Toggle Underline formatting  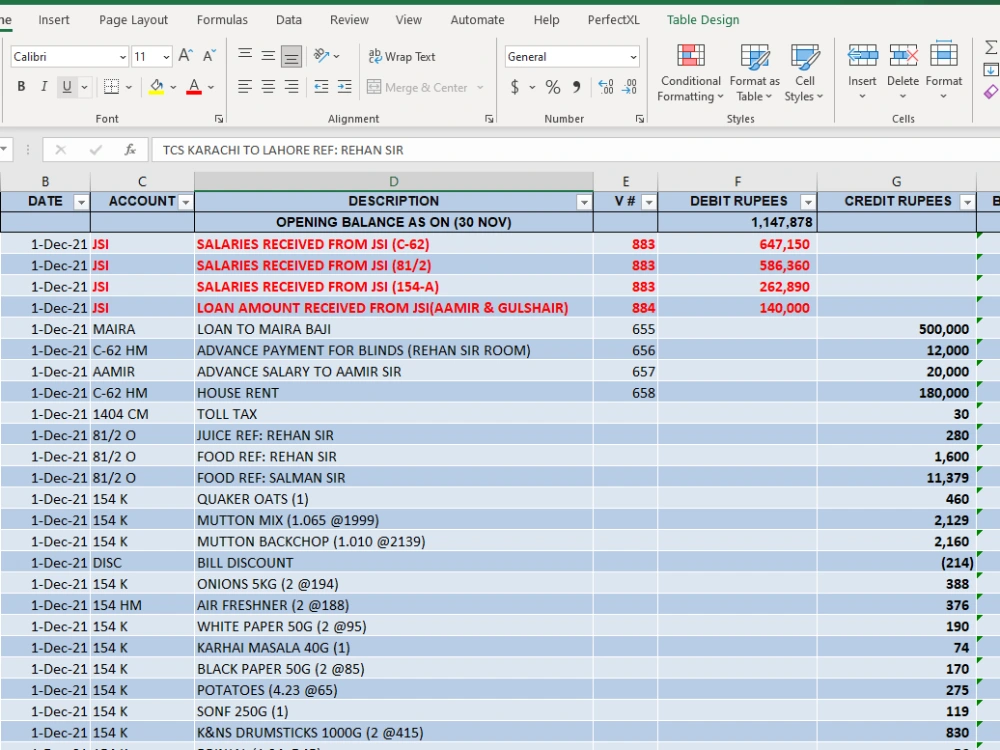point(67,87)
